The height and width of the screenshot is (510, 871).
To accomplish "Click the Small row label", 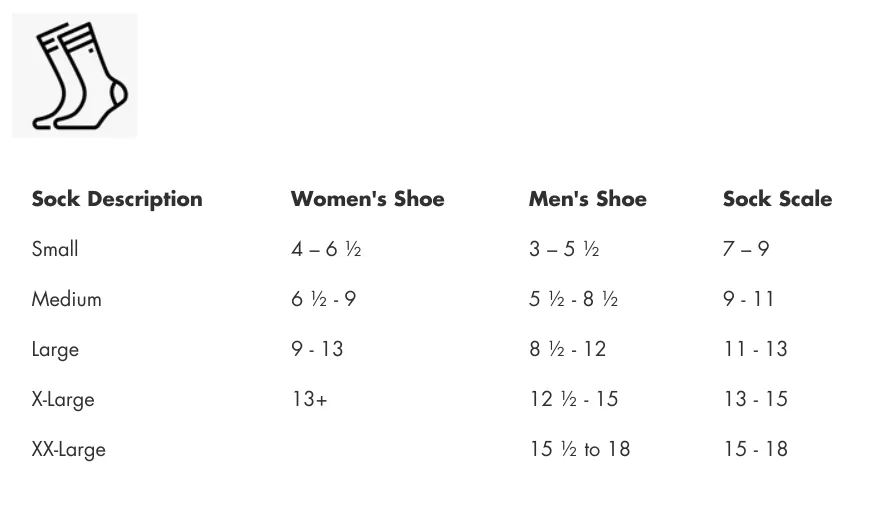I will click(x=55, y=248).
